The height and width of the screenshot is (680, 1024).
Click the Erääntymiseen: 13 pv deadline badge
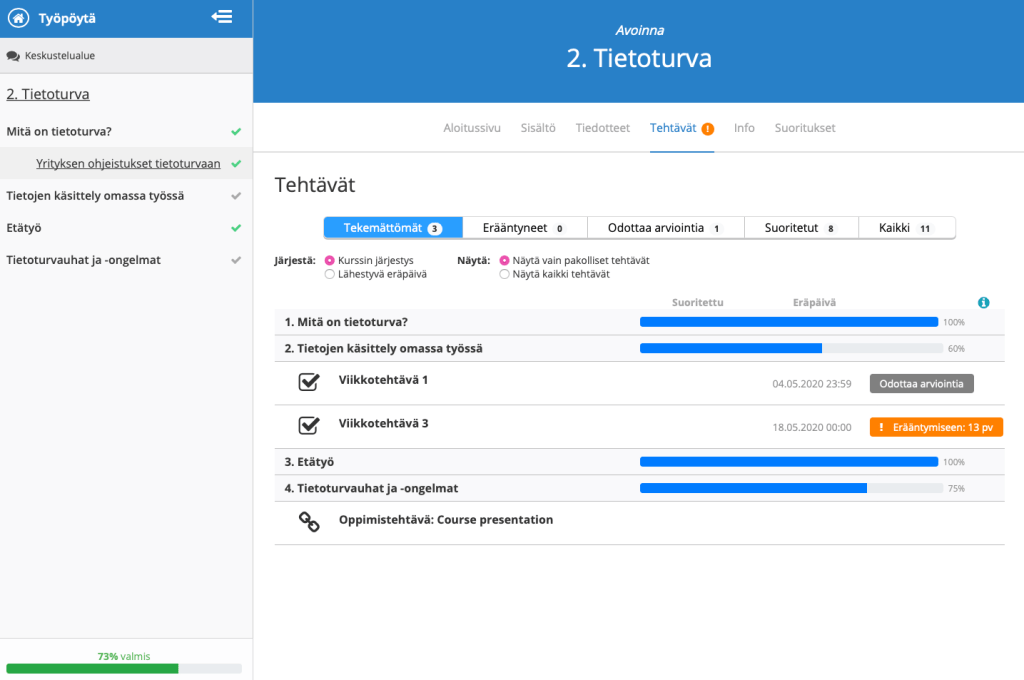936,426
